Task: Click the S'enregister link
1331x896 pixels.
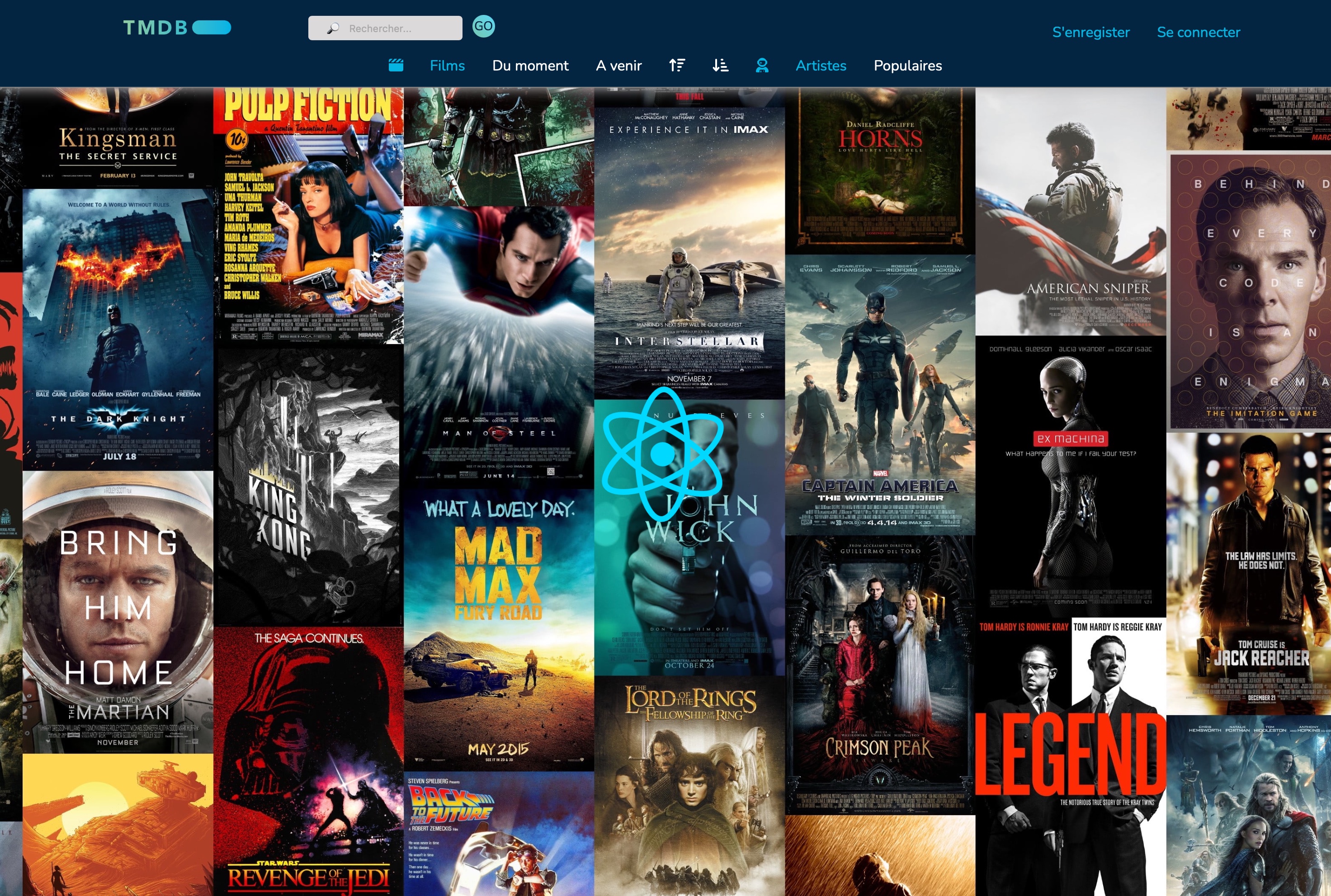Action: 1090,32
